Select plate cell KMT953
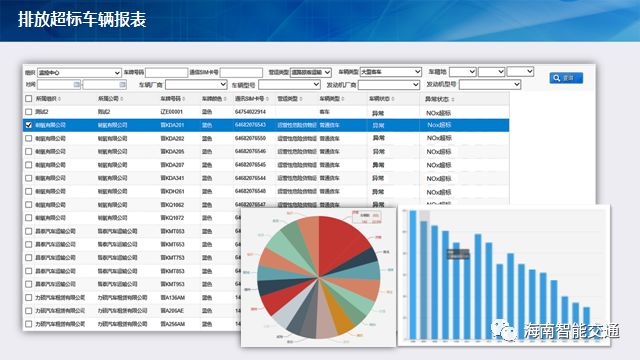Image resolution: width=640 pixels, height=360 pixels. [x=172, y=284]
